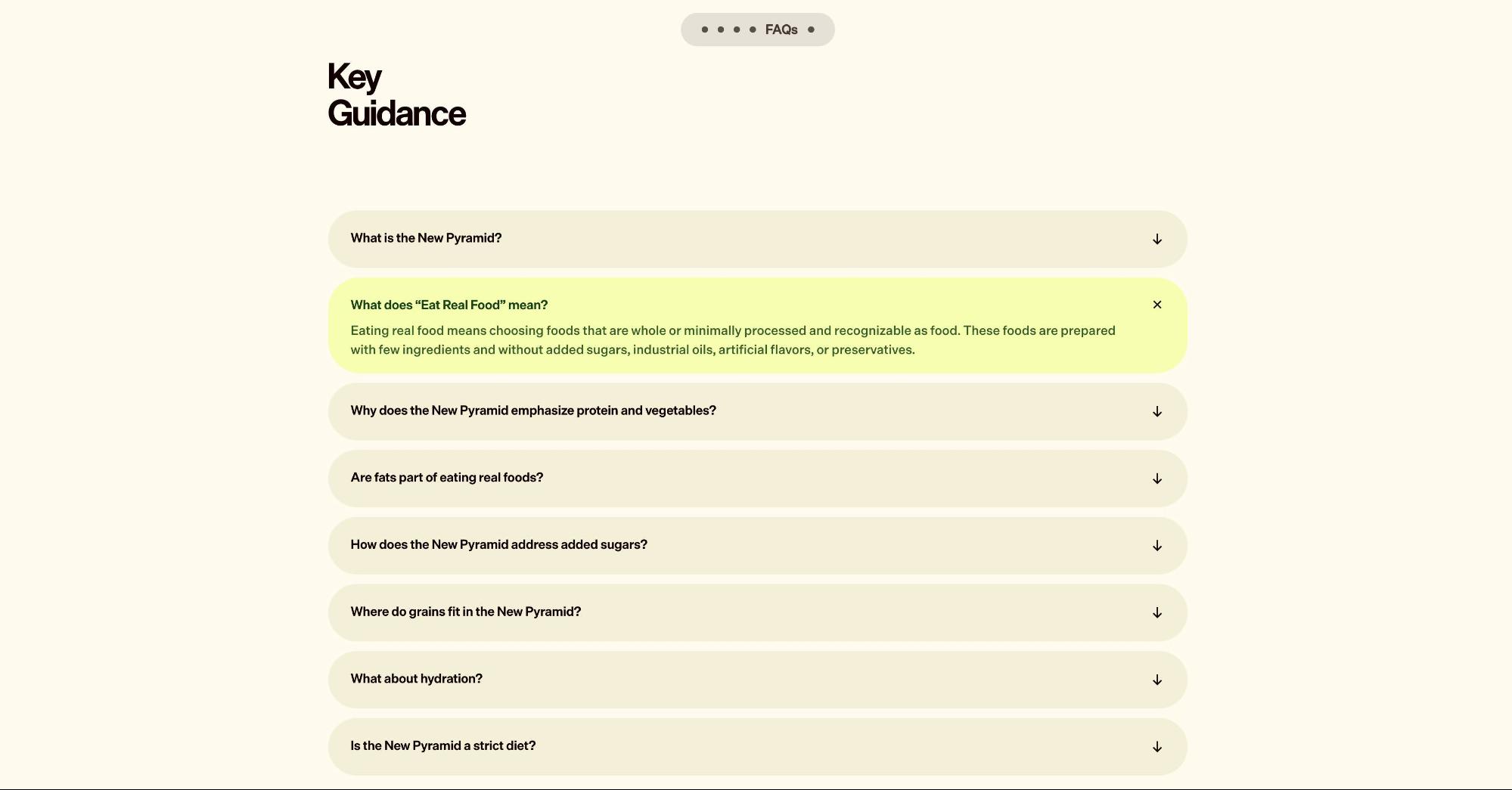Expand "Are fats part of eating real foods?" title
The width and height of the screenshot is (1512, 790).
[446, 478]
